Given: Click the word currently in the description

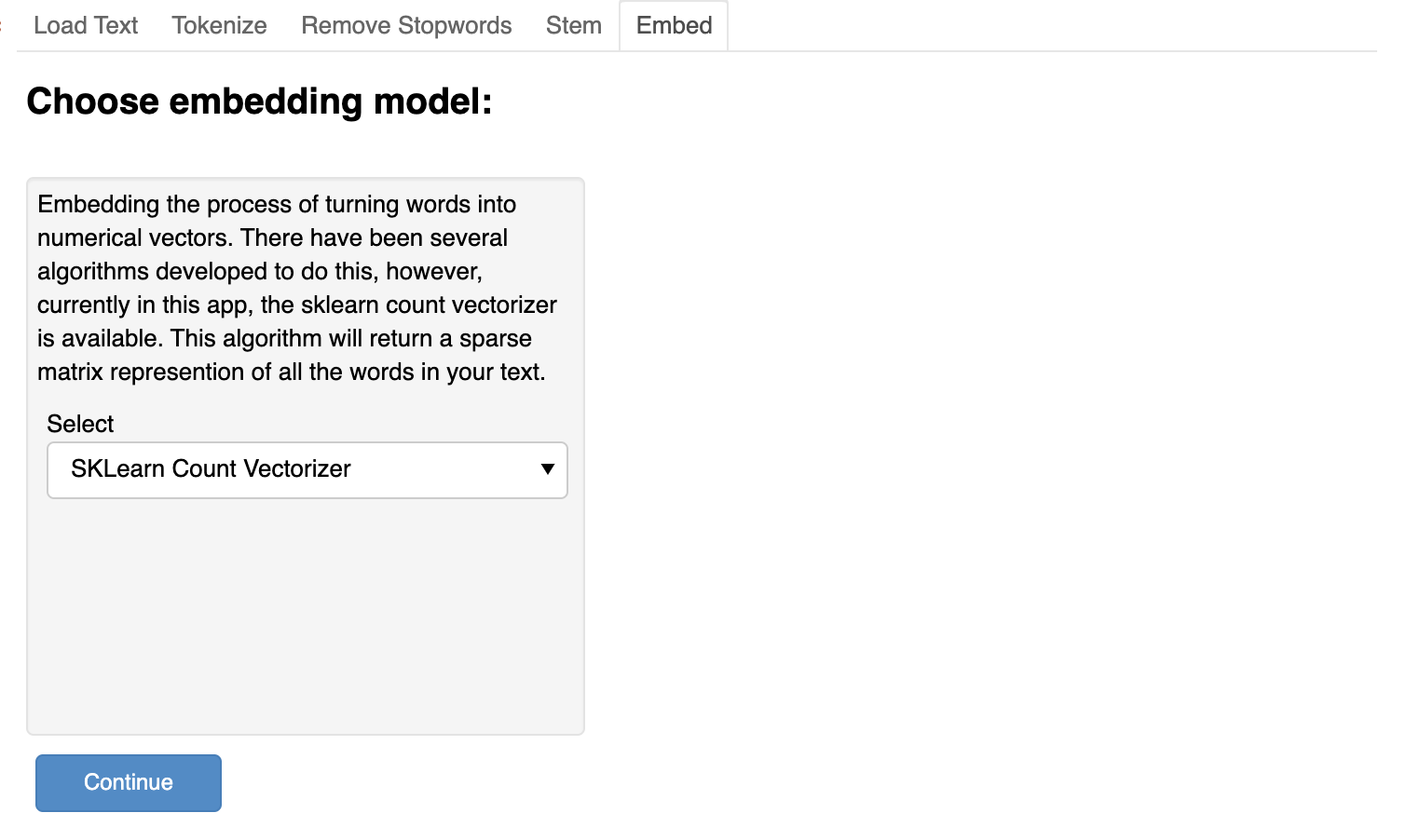Looking at the screenshot, I should tap(85, 305).
